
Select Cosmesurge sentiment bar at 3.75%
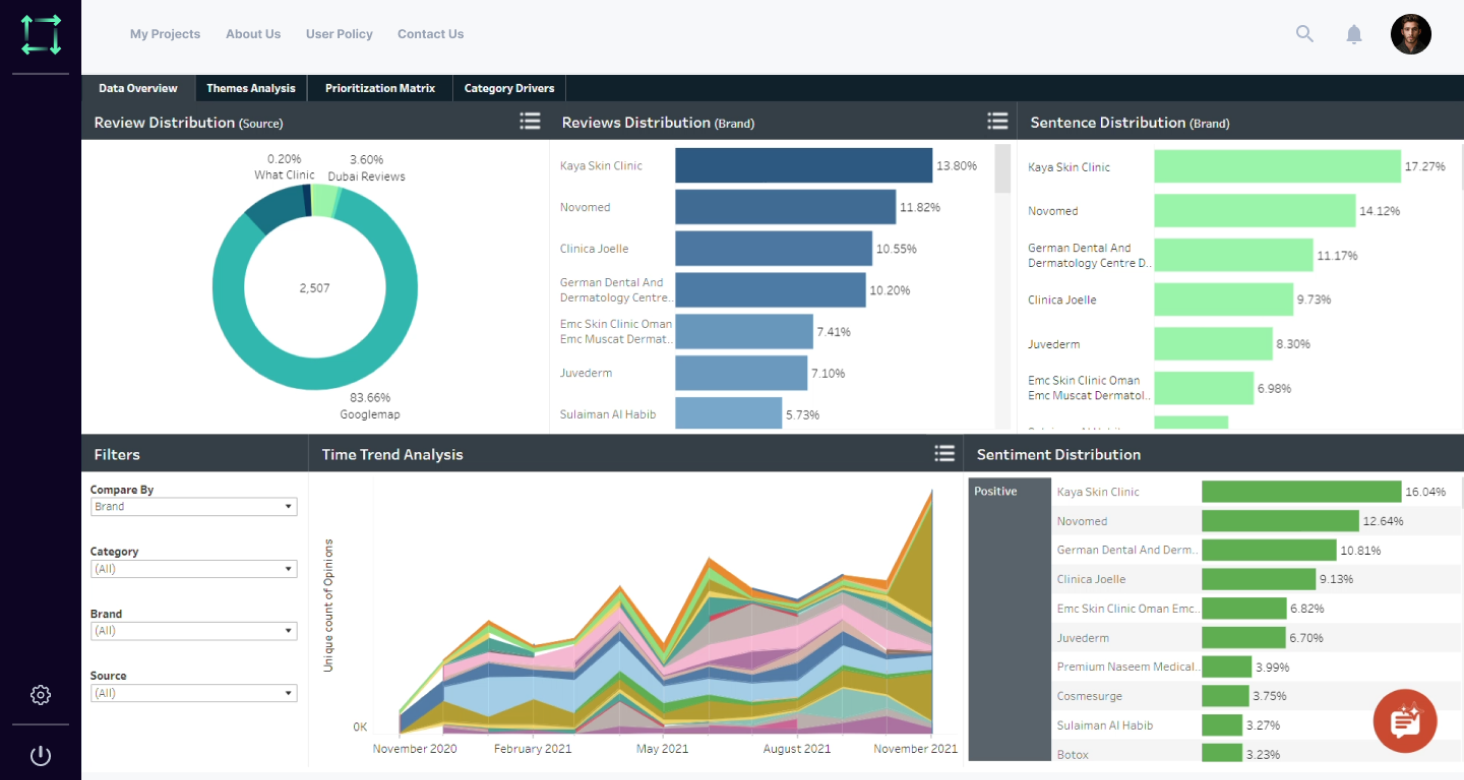click(x=1225, y=696)
